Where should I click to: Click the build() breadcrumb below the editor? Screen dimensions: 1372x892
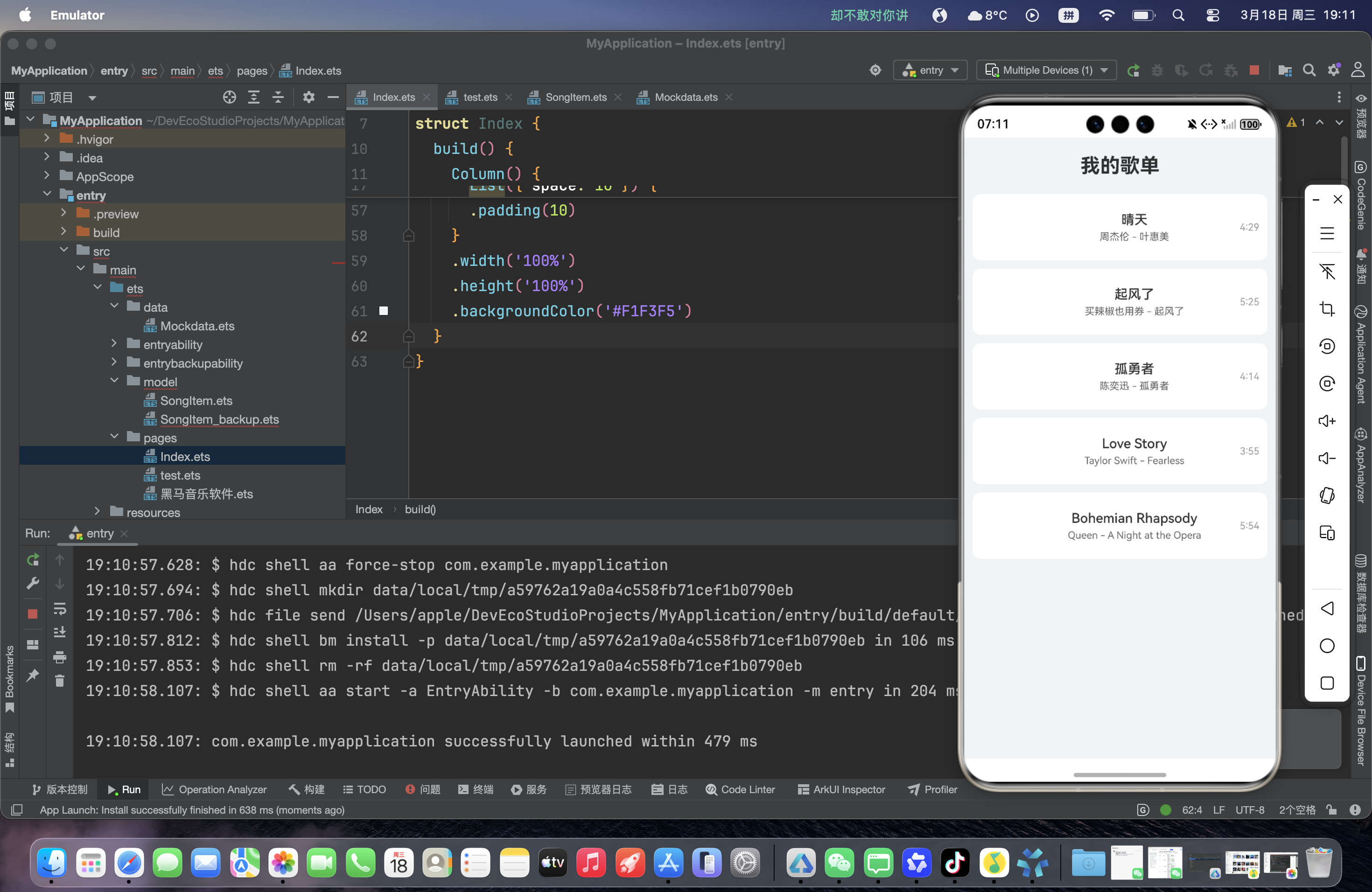click(420, 509)
